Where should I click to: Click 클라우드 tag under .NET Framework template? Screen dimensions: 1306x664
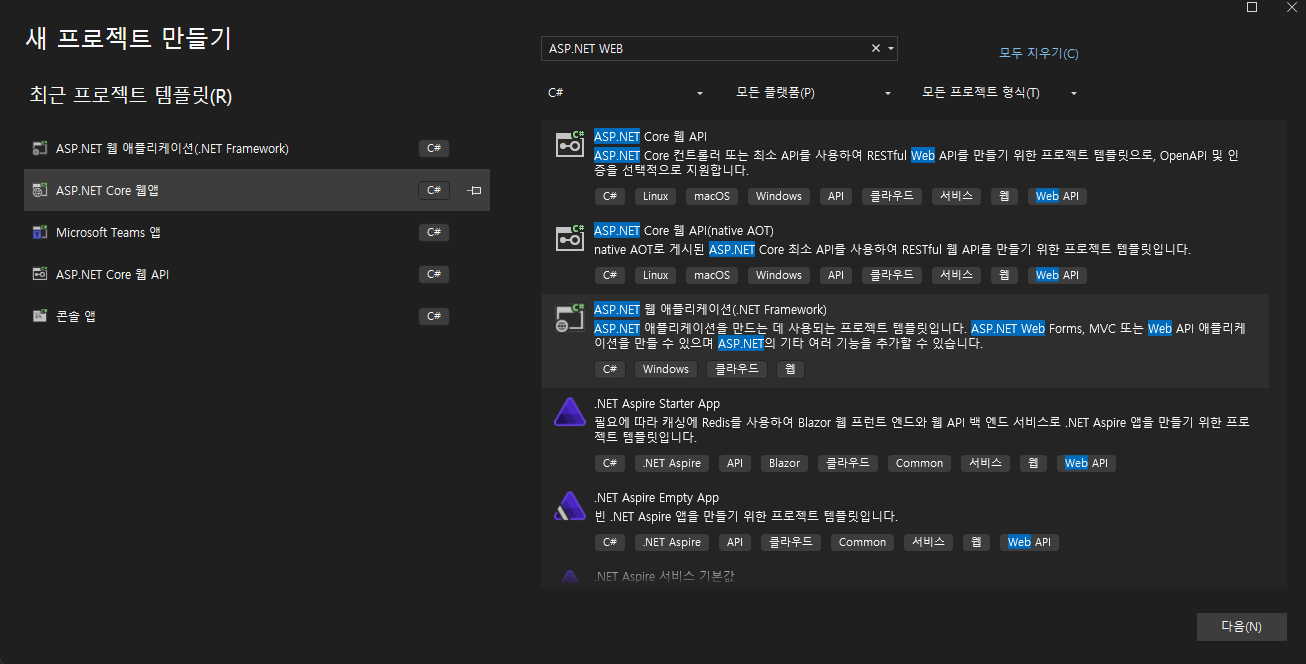click(737, 369)
